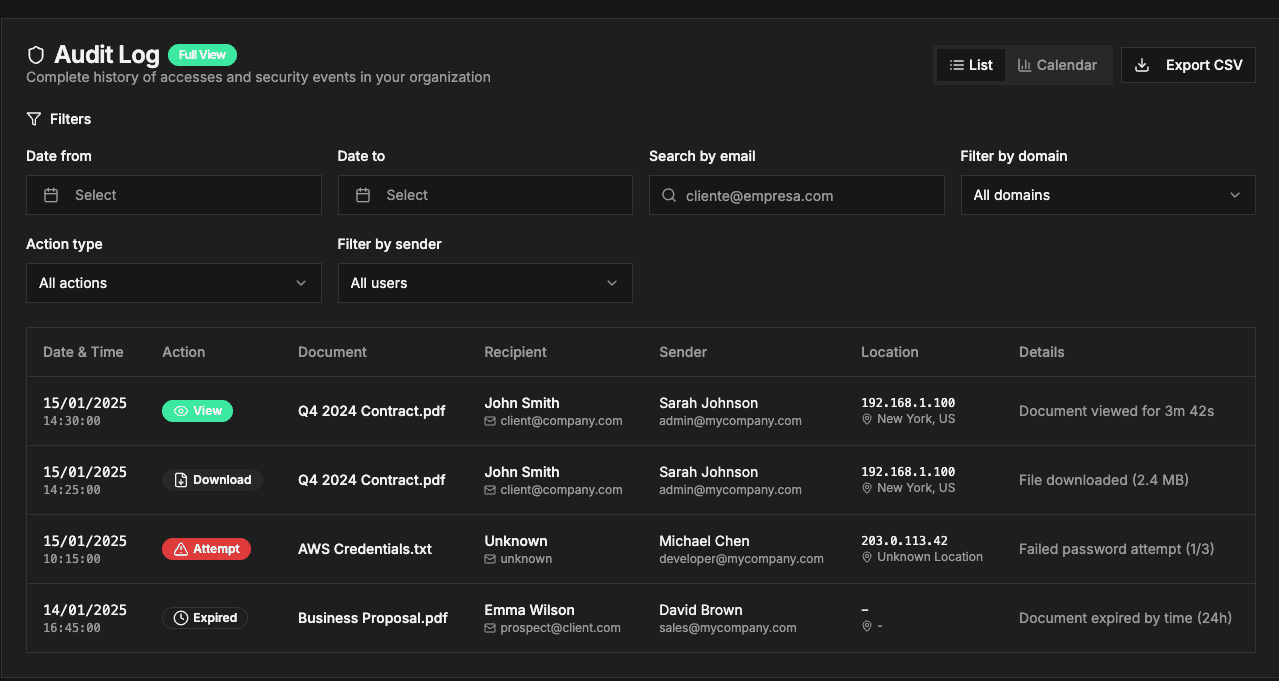
Task: Click the Download action badge
Action: coord(212,480)
